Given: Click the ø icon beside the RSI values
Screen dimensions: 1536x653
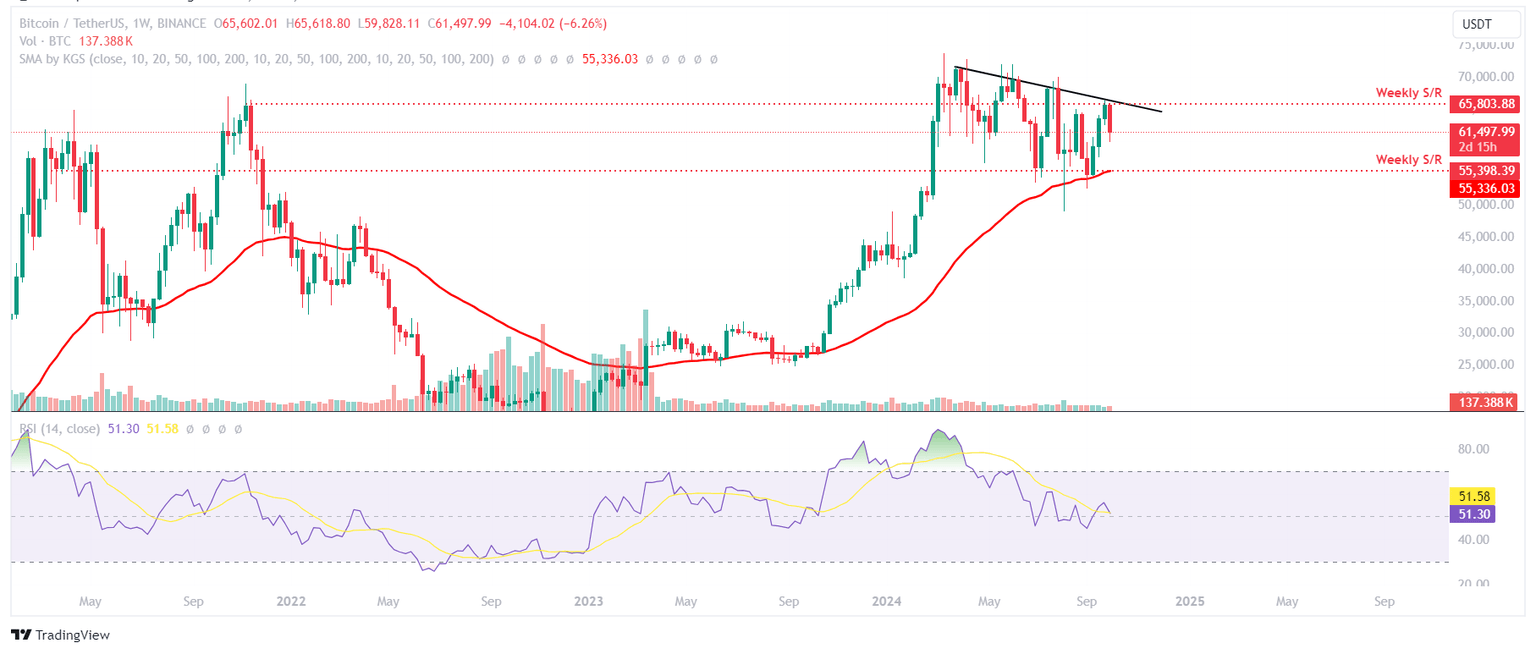Looking at the screenshot, I should click(190, 430).
